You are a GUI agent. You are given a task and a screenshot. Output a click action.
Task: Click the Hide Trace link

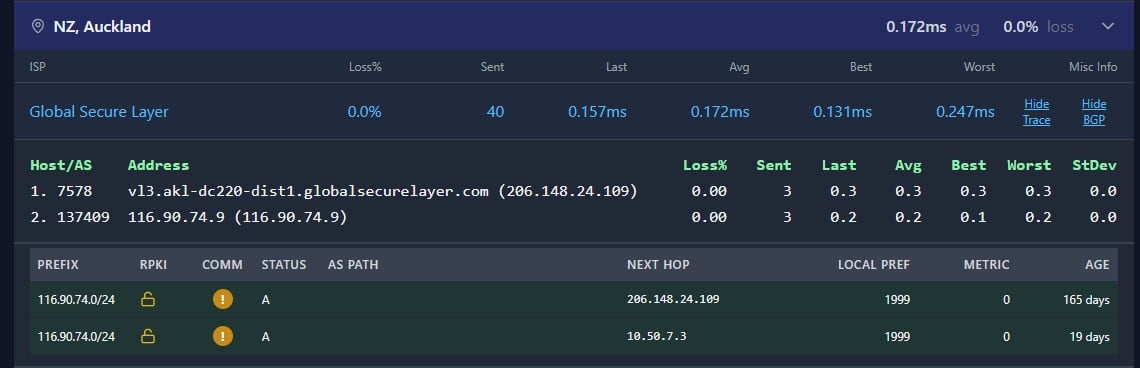click(1037, 112)
